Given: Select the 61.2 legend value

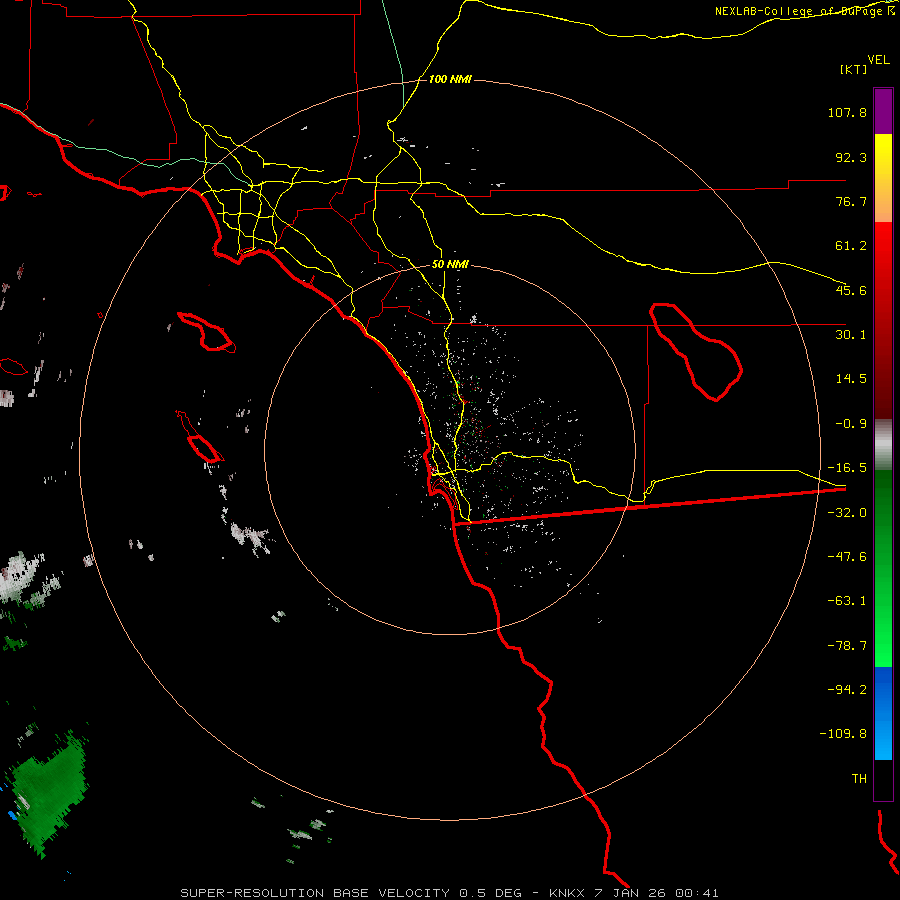Looking at the screenshot, I should pos(851,246).
